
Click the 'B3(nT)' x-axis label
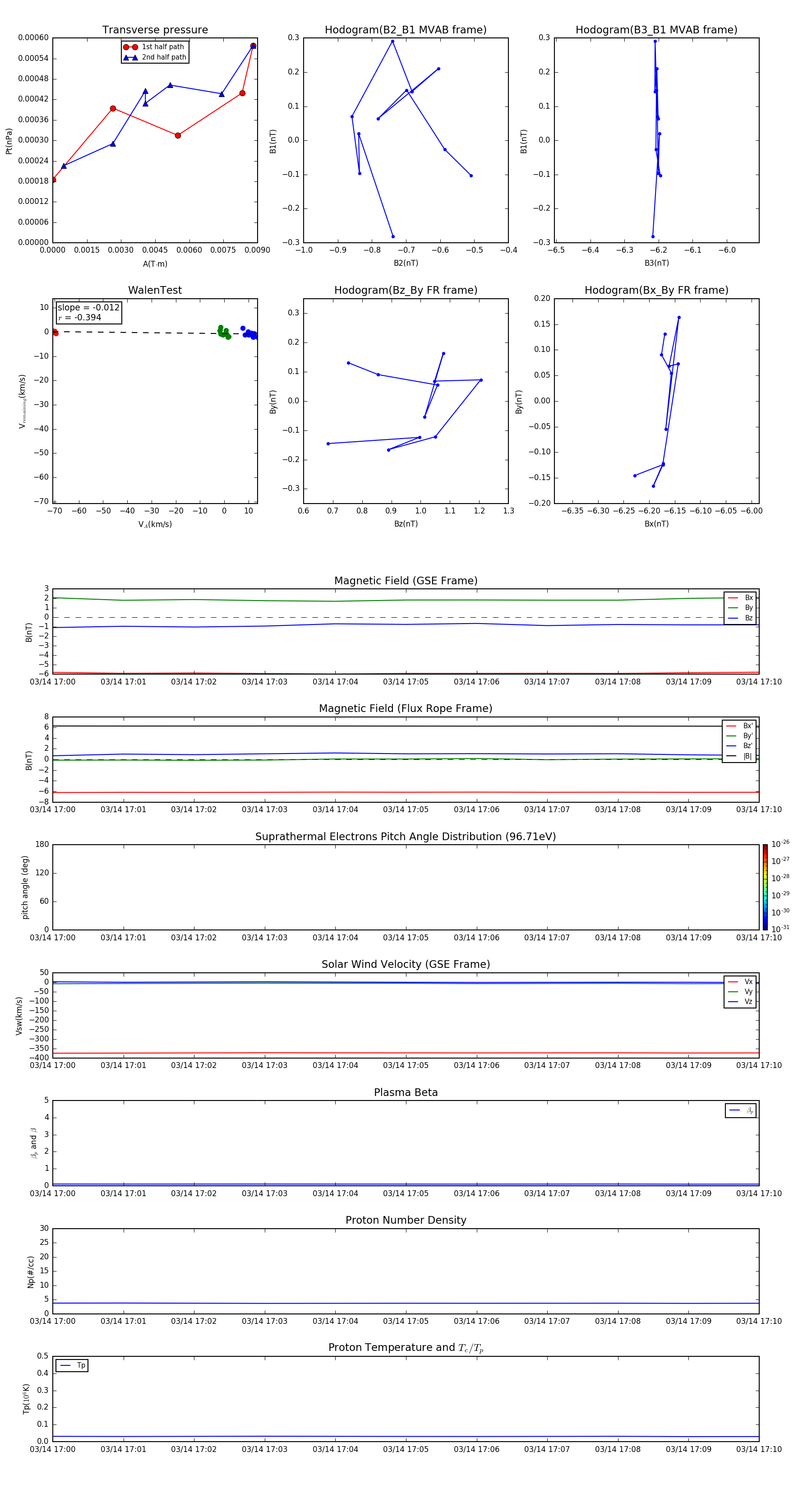click(656, 263)
